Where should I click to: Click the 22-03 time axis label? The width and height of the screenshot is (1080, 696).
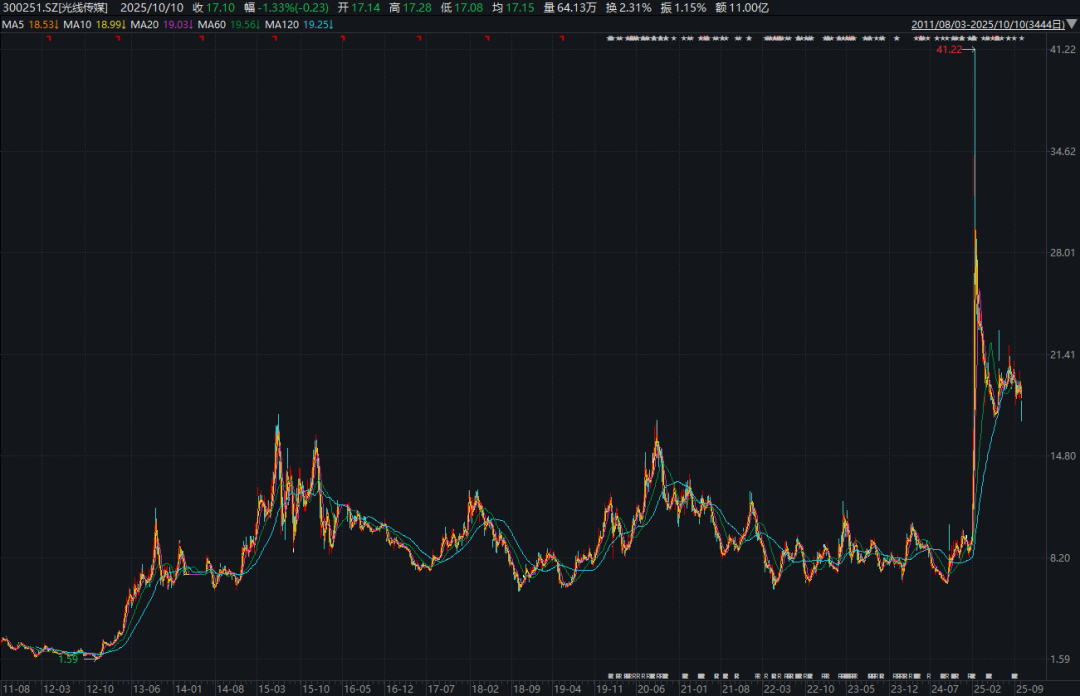777,689
